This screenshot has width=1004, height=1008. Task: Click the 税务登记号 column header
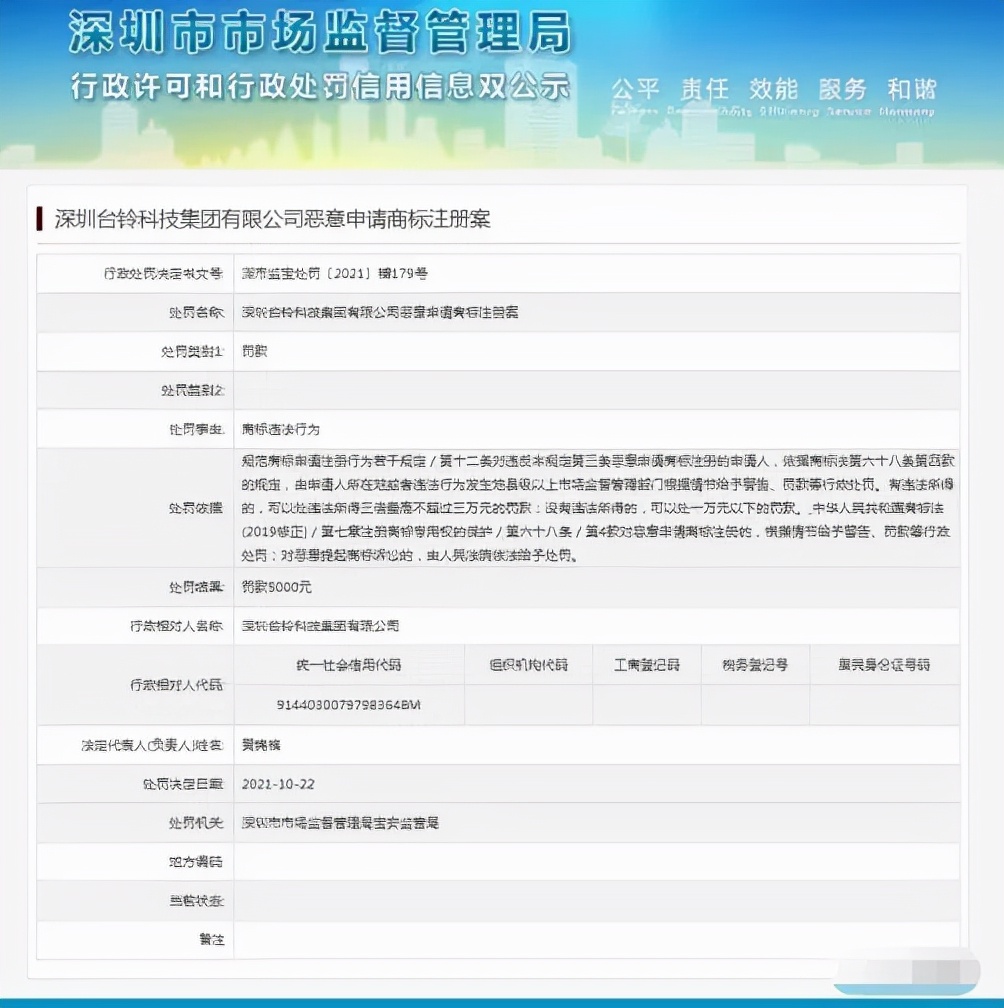(x=755, y=665)
